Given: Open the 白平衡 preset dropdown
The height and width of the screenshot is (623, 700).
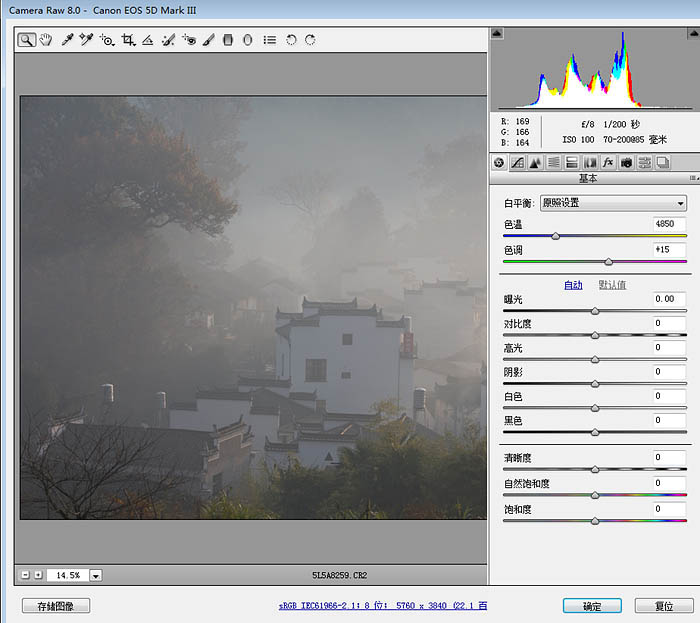Looking at the screenshot, I should point(612,203).
